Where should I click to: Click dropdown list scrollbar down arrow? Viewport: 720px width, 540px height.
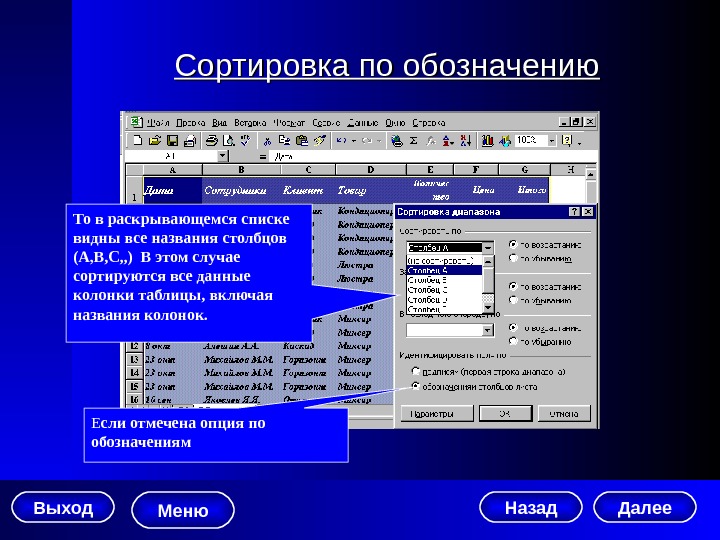pos(488,307)
